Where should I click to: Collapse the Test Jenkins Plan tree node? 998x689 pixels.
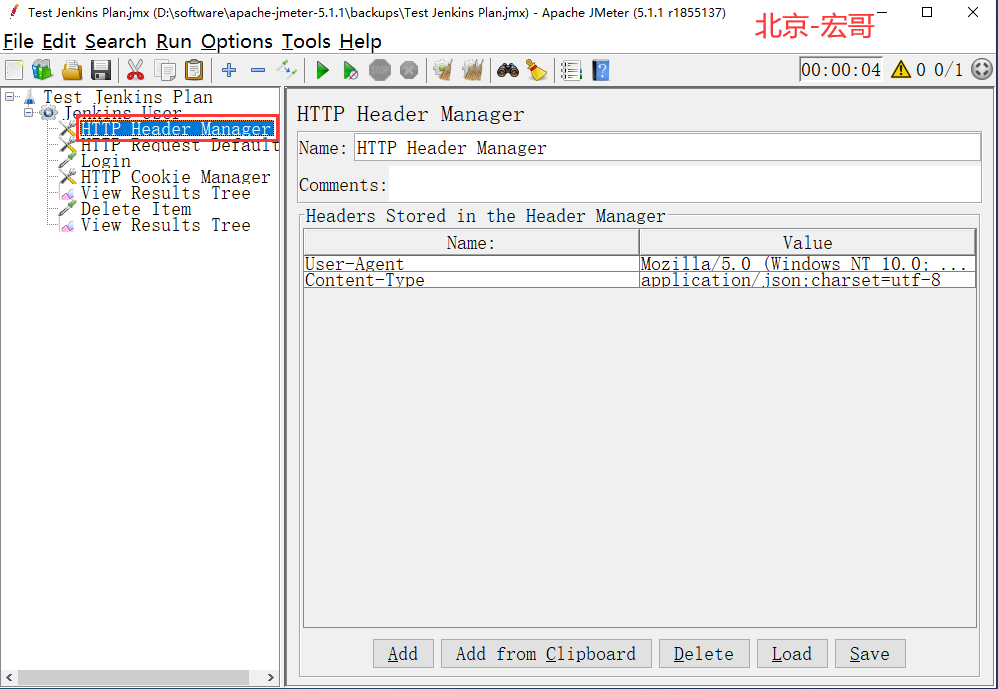coord(10,97)
